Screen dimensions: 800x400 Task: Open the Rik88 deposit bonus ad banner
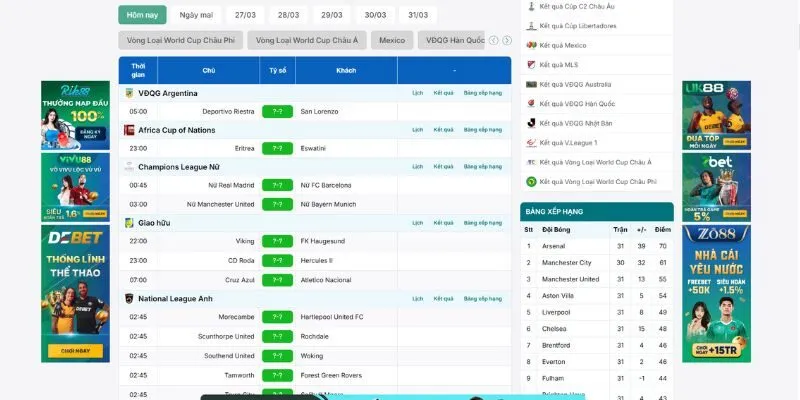click(76, 115)
